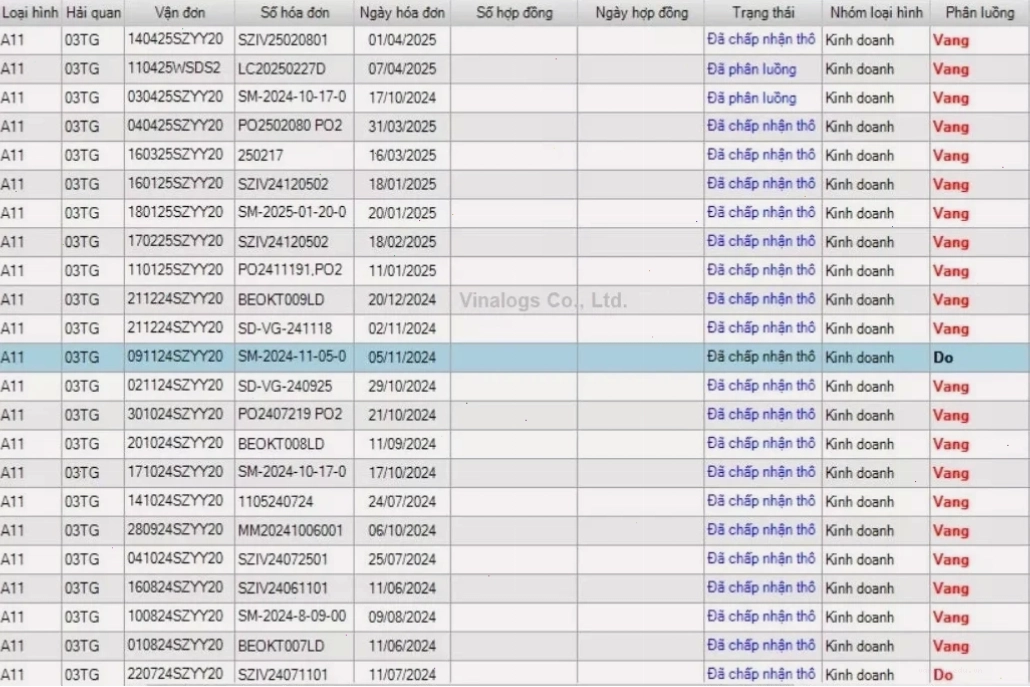Click the invoice date 24/07/2024
Viewport: 1030px width, 687px height.
pos(402,502)
